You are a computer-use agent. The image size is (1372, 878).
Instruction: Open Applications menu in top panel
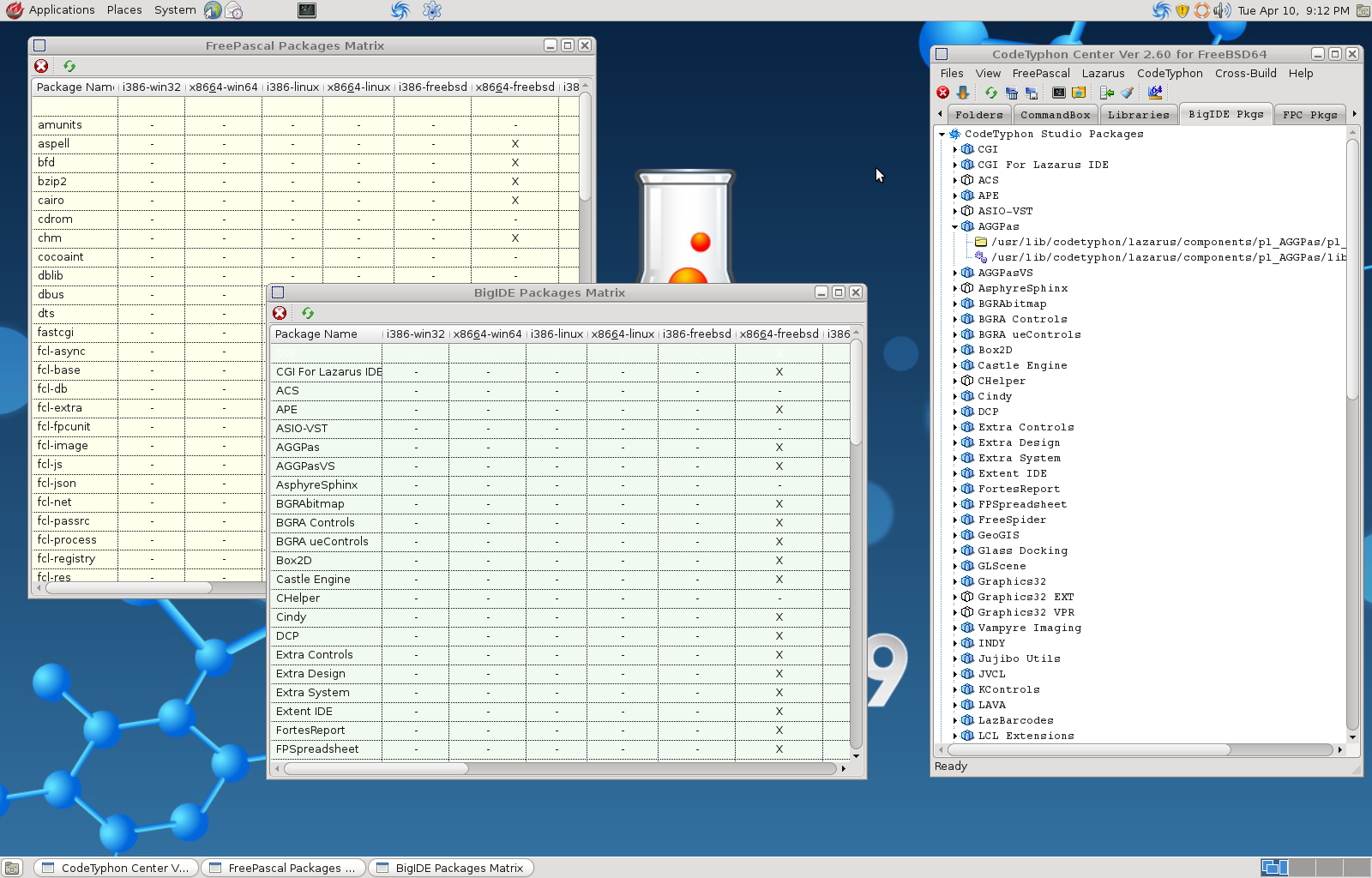(x=51, y=10)
